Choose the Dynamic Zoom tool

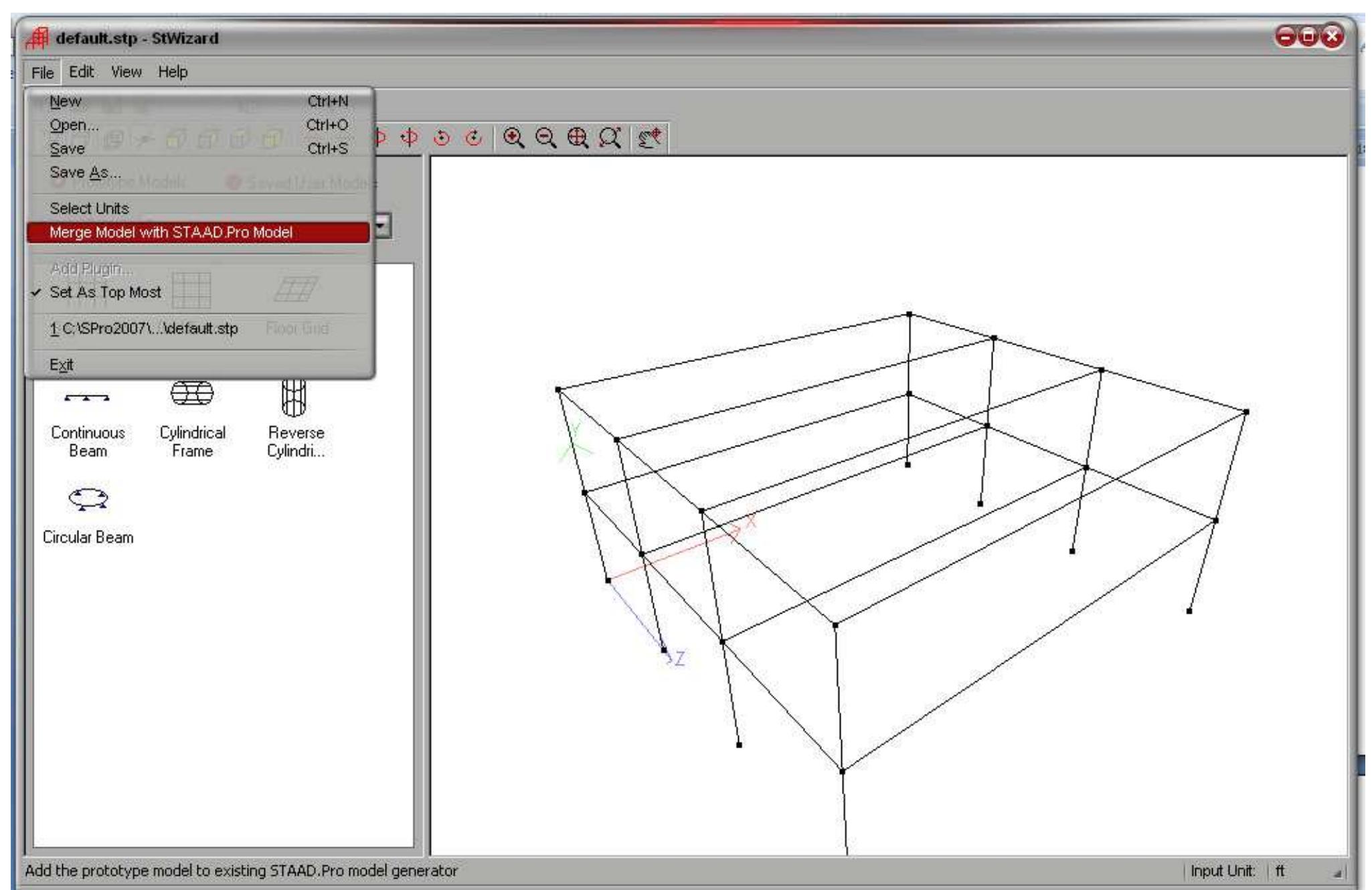click(x=608, y=139)
